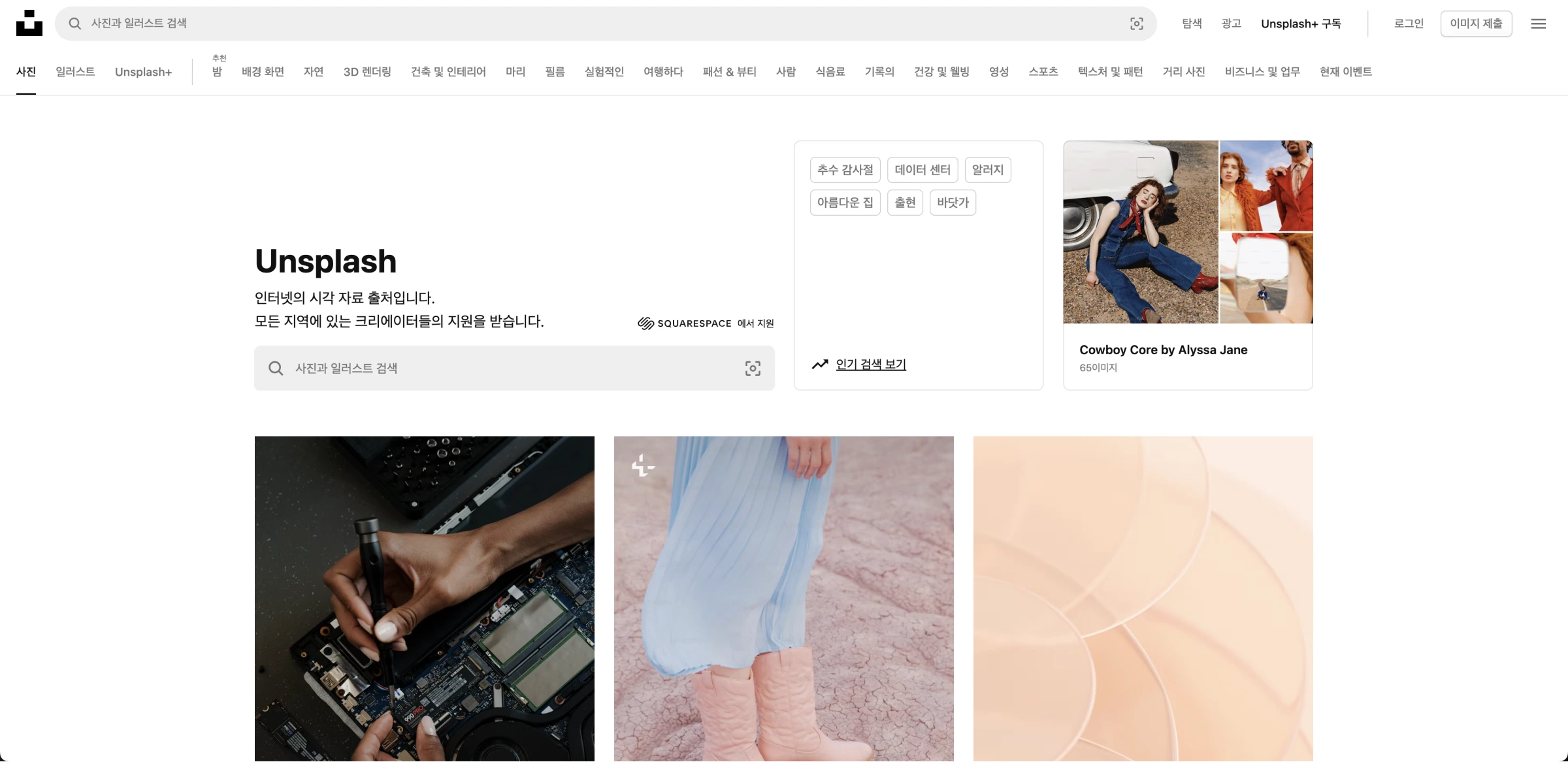The image size is (1568, 762).
Task: Open Cowboy Core by Alyssa Jane collection title
Action: (1164, 350)
